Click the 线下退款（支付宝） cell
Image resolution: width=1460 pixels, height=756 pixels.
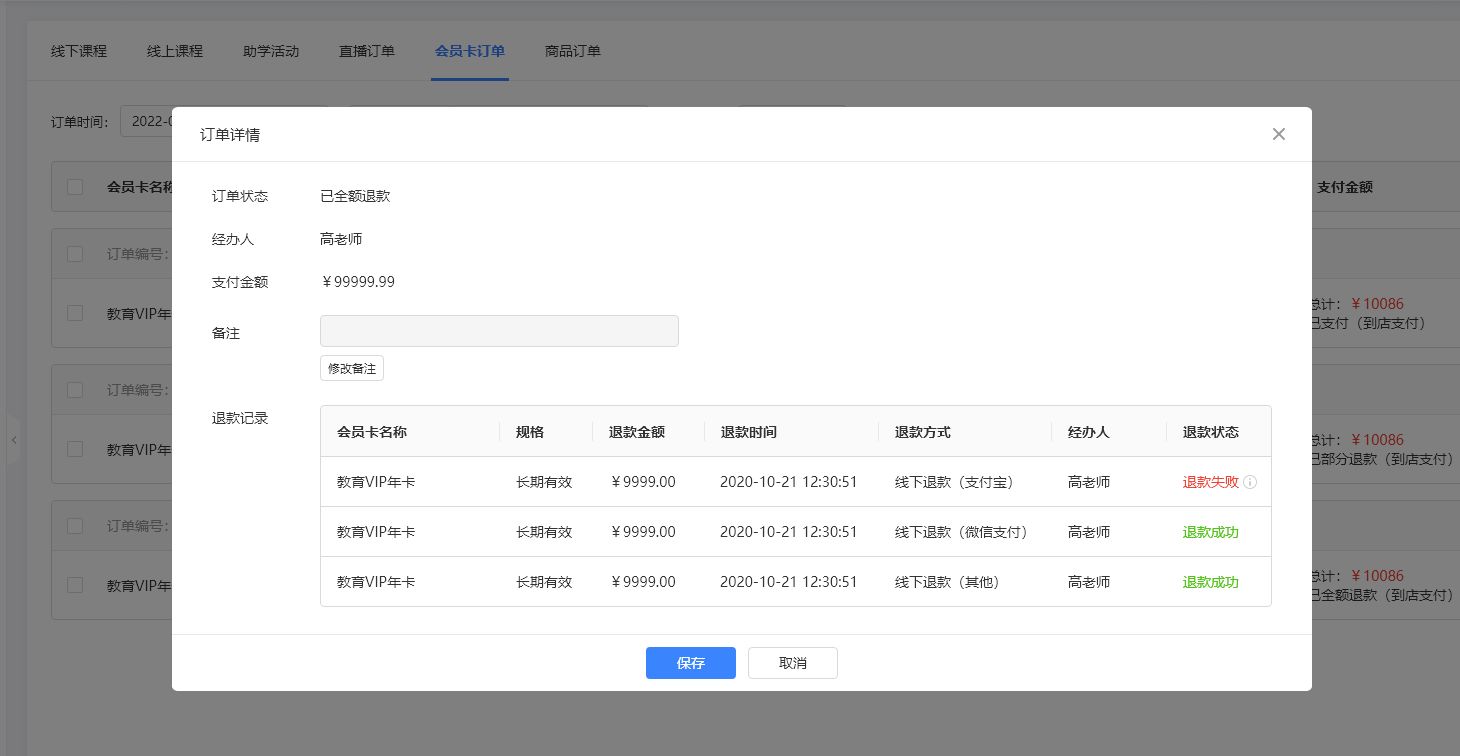coord(958,482)
